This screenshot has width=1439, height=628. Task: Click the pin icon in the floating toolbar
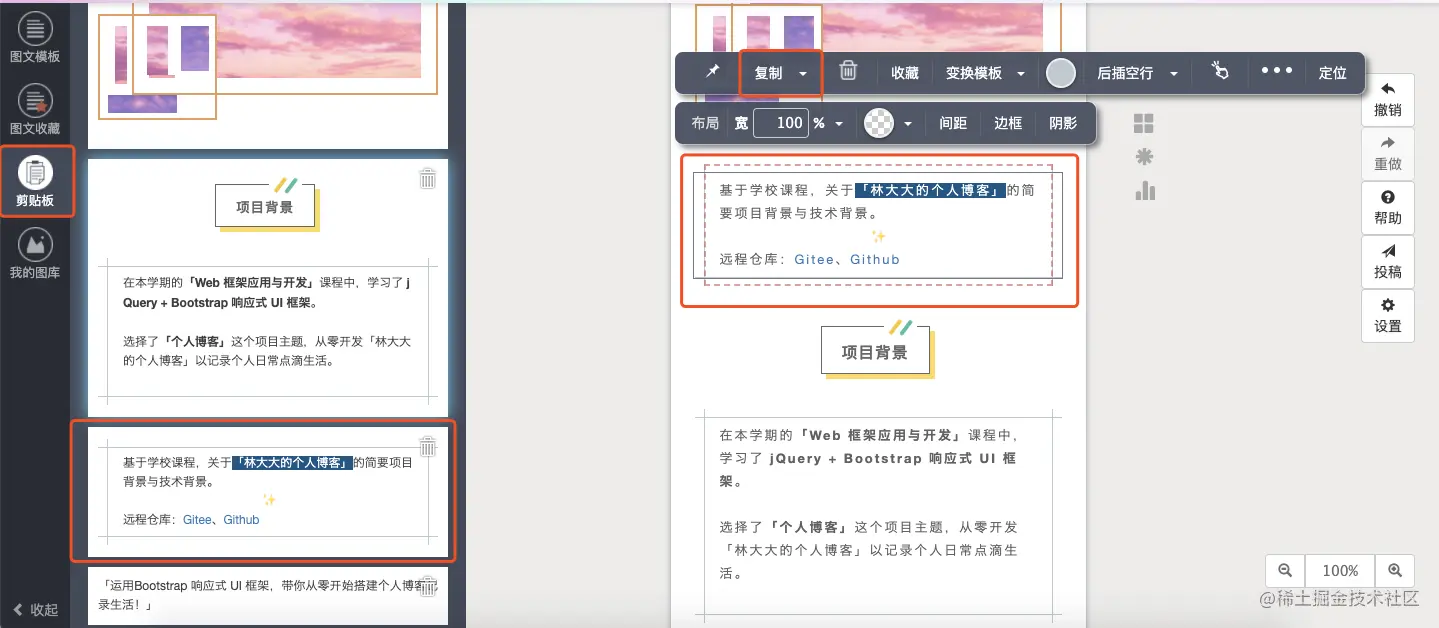[712, 72]
